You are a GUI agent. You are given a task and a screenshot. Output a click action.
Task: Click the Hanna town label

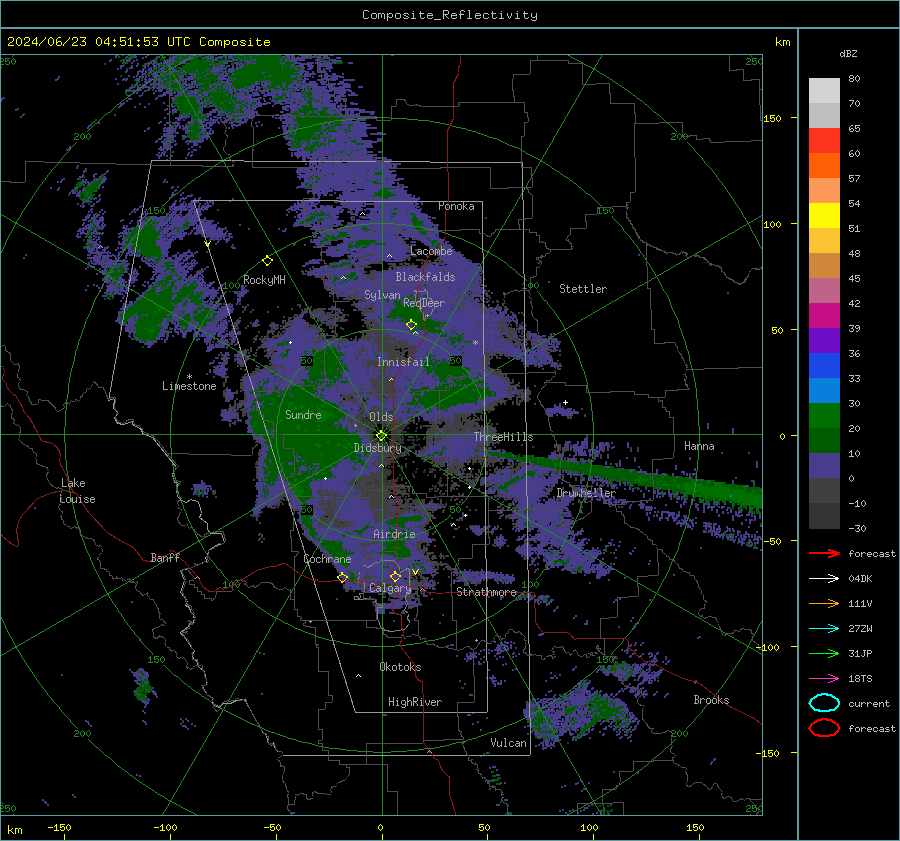pyautogui.click(x=699, y=446)
